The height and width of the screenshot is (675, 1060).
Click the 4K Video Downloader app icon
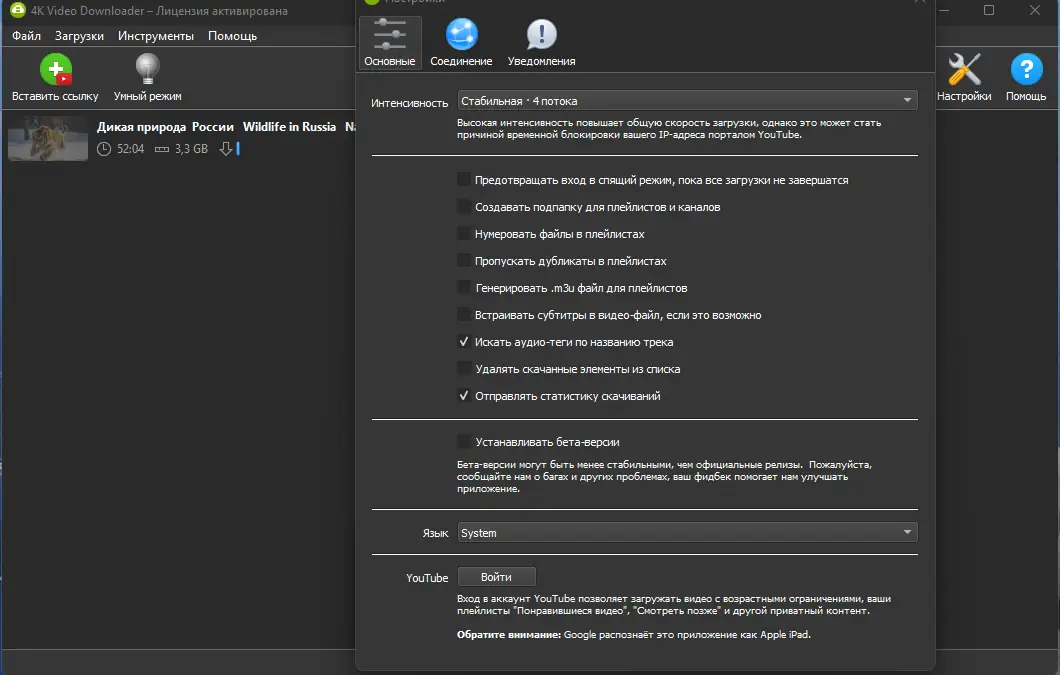pos(18,9)
